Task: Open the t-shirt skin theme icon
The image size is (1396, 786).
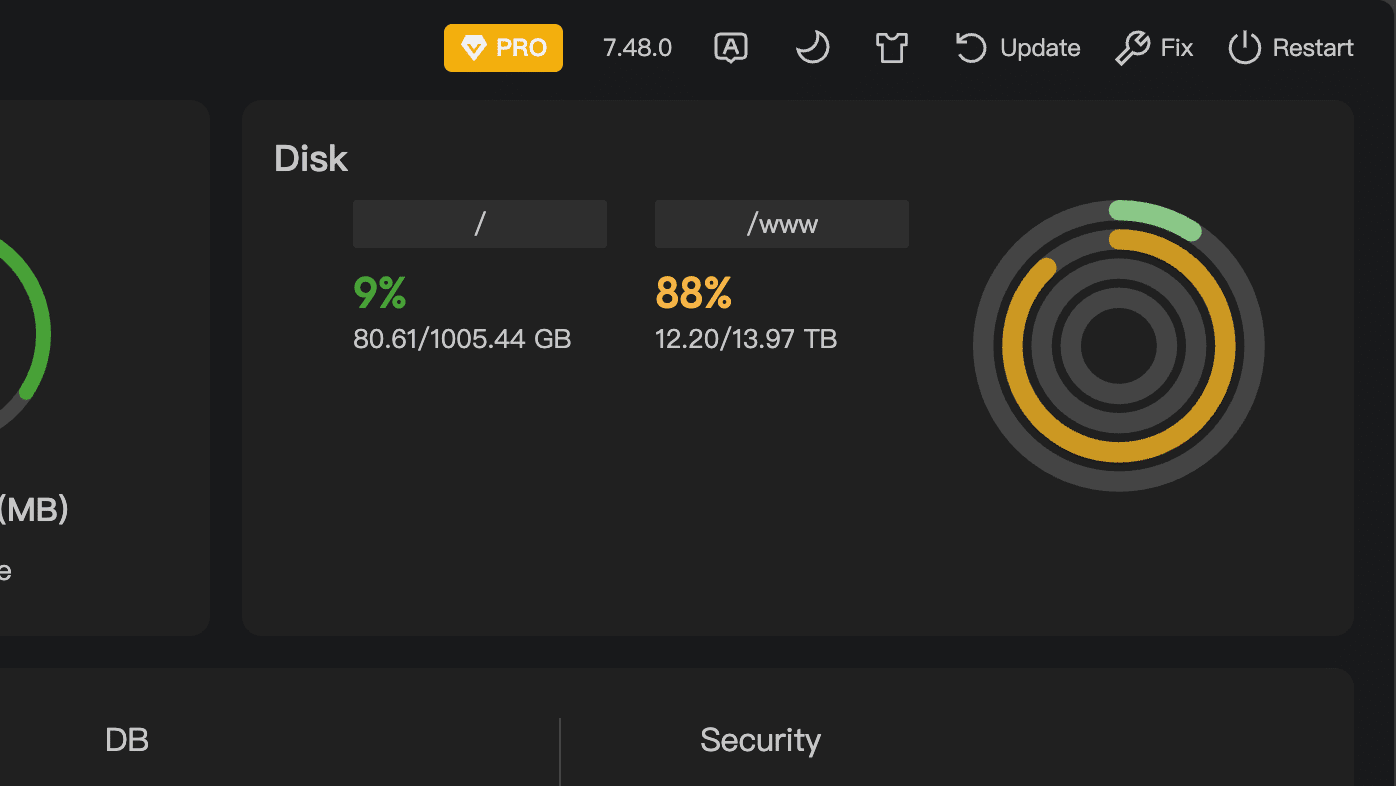Action: click(x=891, y=47)
